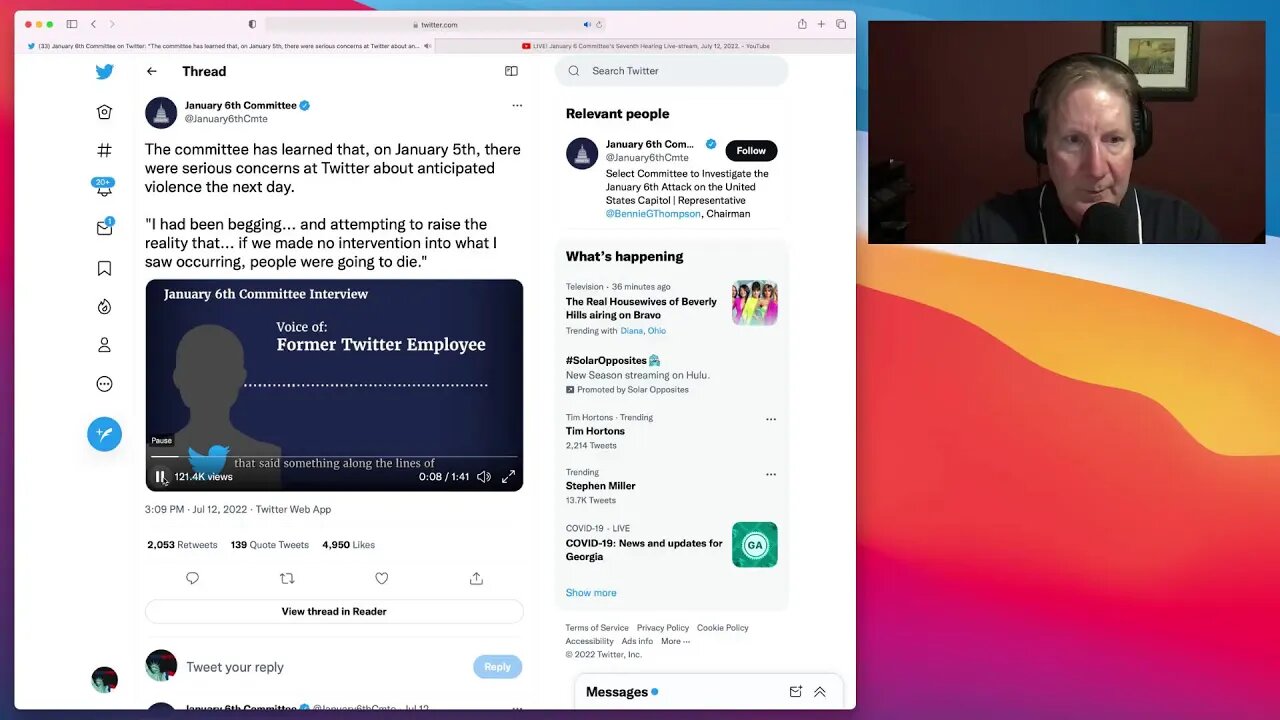Seek in the tweet video progress bar
This screenshot has width=1280, height=720.
(334, 457)
